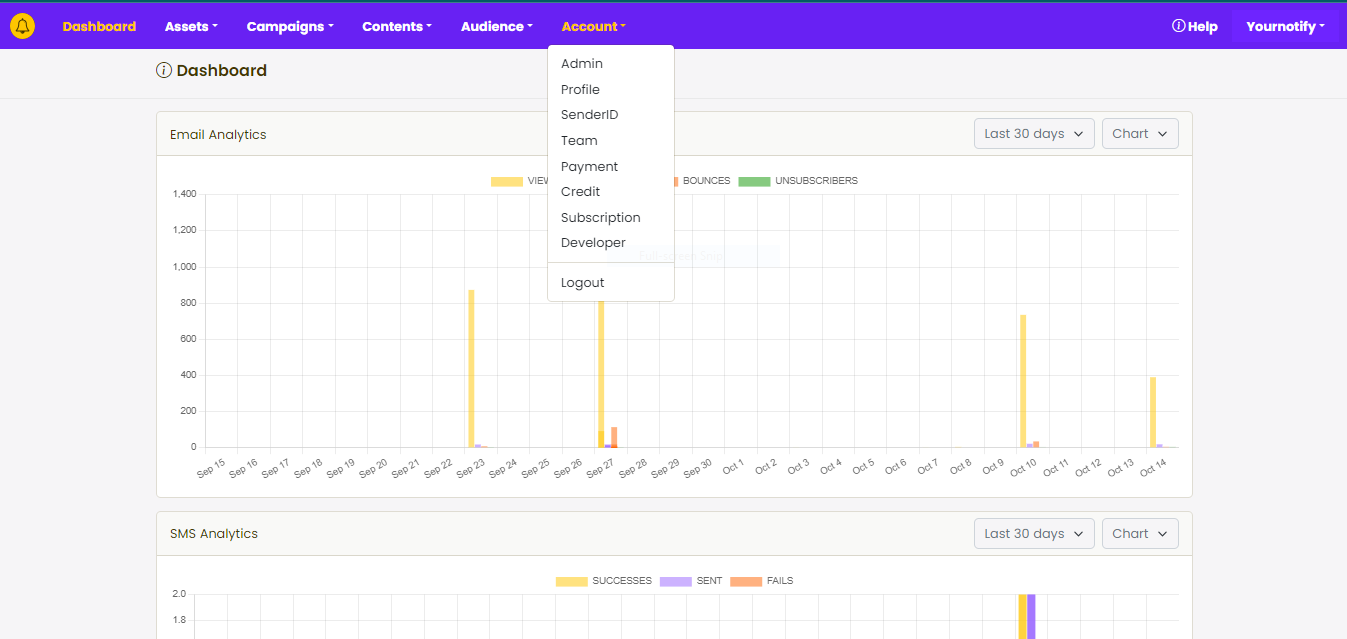Image resolution: width=1347 pixels, height=639 pixels.
Task: Expand the Assets menu
Action: click(x=191, y=27)
